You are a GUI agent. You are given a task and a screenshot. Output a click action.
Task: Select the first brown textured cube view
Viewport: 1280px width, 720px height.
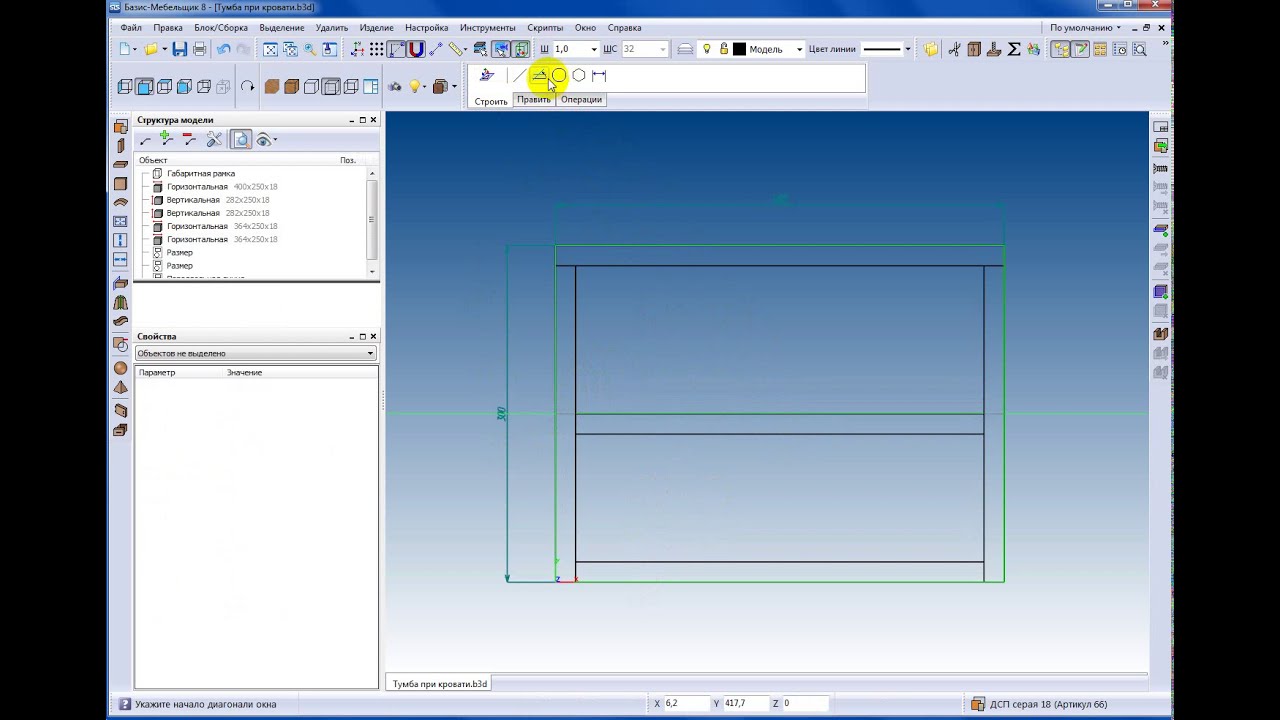pos(271,87)
